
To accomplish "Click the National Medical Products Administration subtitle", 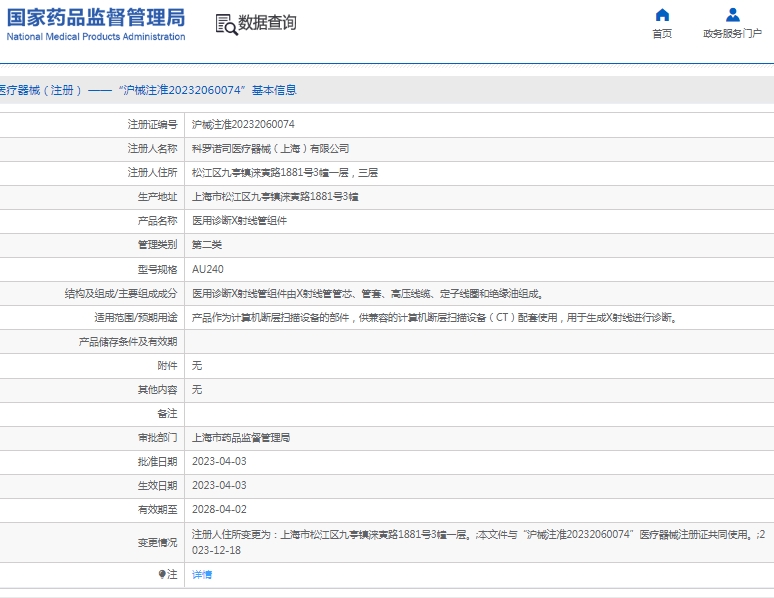I will point(96,37).
